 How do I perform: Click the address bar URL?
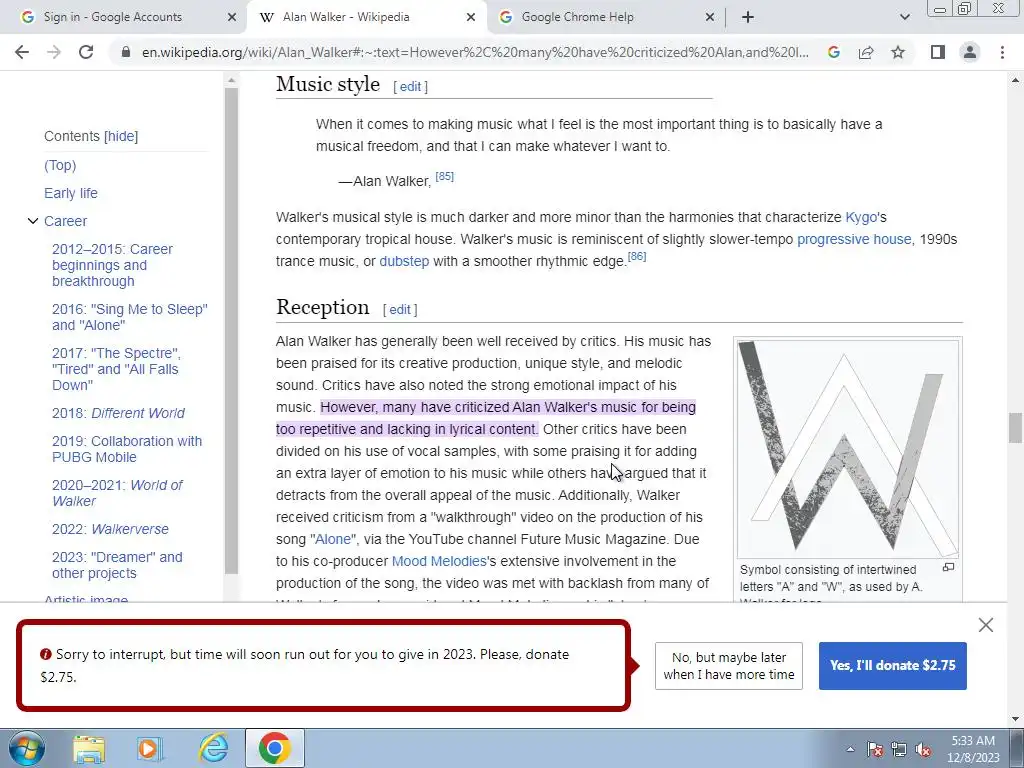475,52
